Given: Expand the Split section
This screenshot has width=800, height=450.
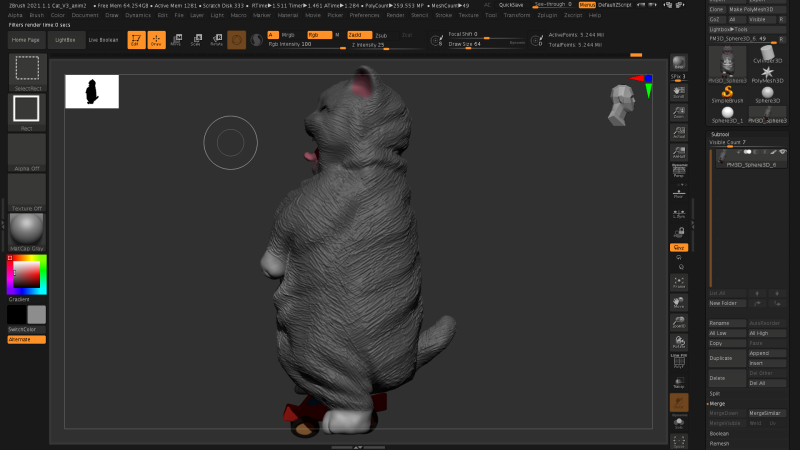Looking at the screenshot, I should point(716,393).
